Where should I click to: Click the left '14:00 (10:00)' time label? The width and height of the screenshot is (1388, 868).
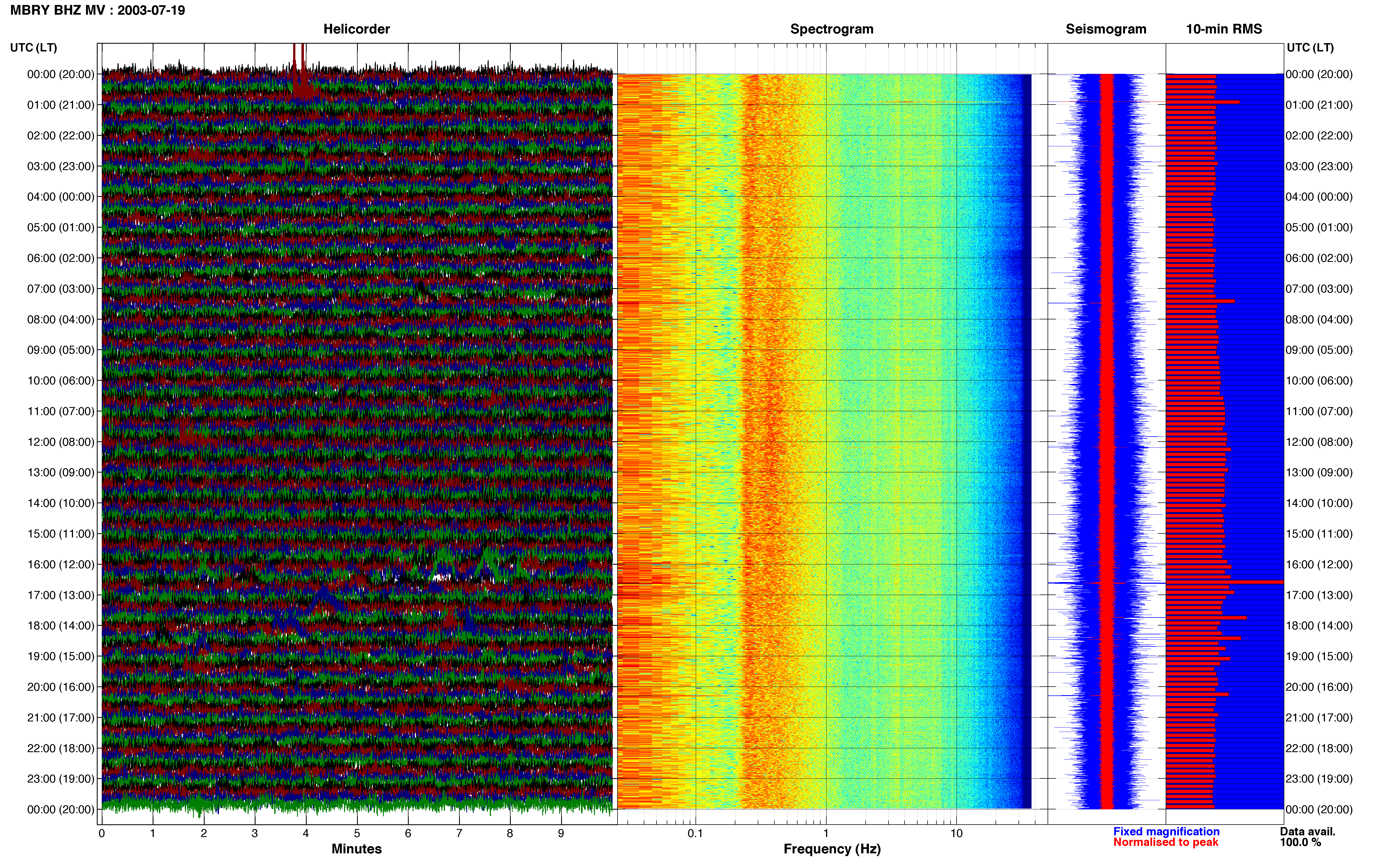point(61,503)
